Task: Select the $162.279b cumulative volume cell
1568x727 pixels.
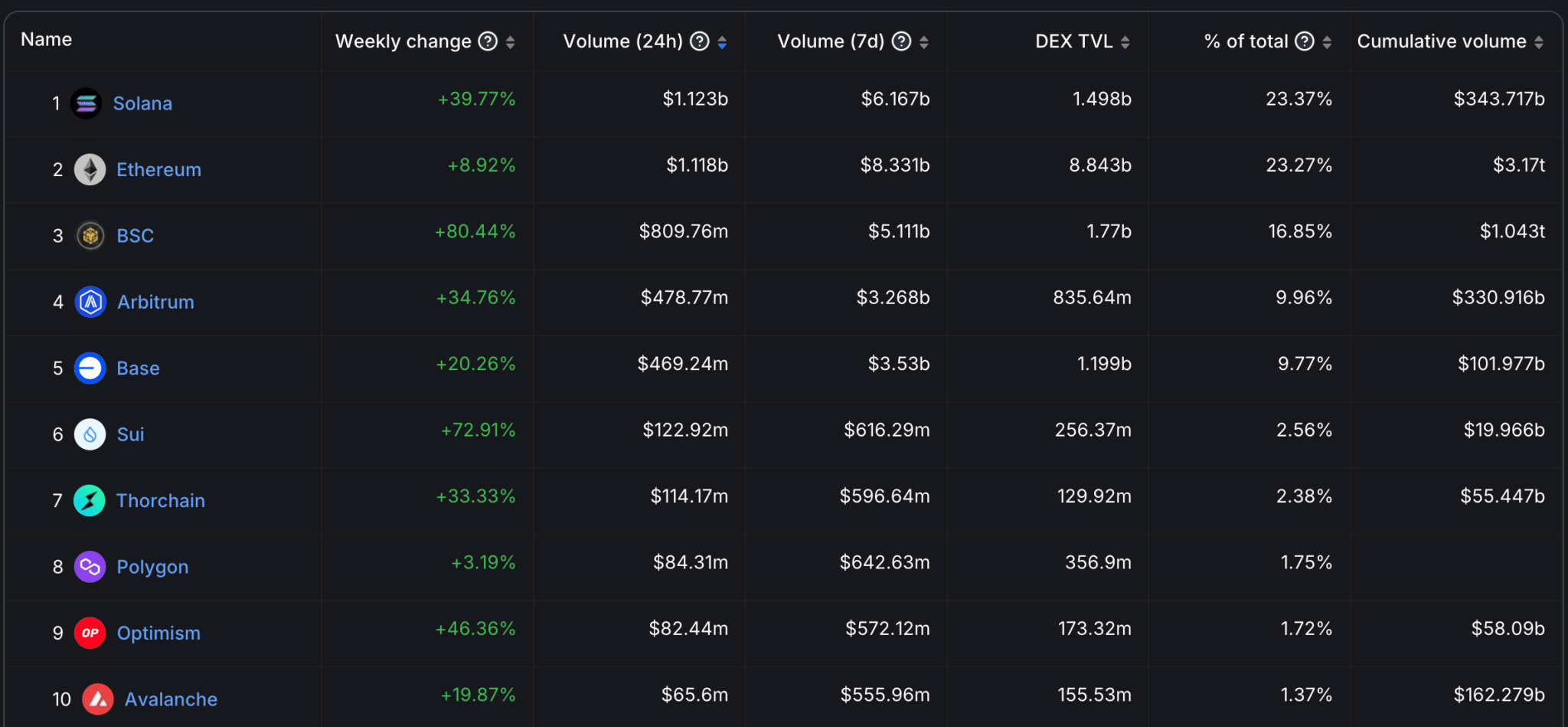Action: pos(1499,695)
